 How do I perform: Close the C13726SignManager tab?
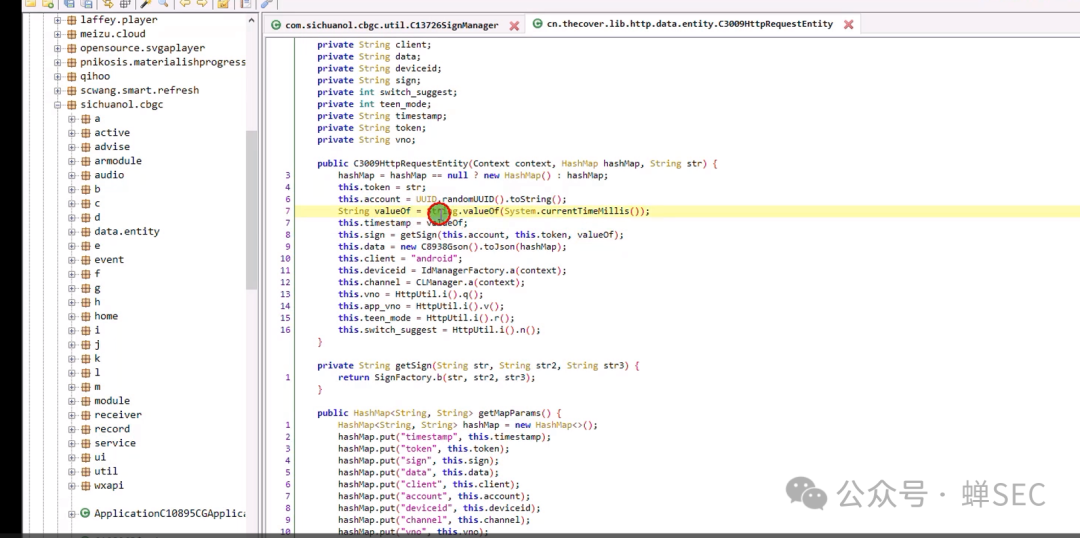pyautogui.click(x=514, y=25)
